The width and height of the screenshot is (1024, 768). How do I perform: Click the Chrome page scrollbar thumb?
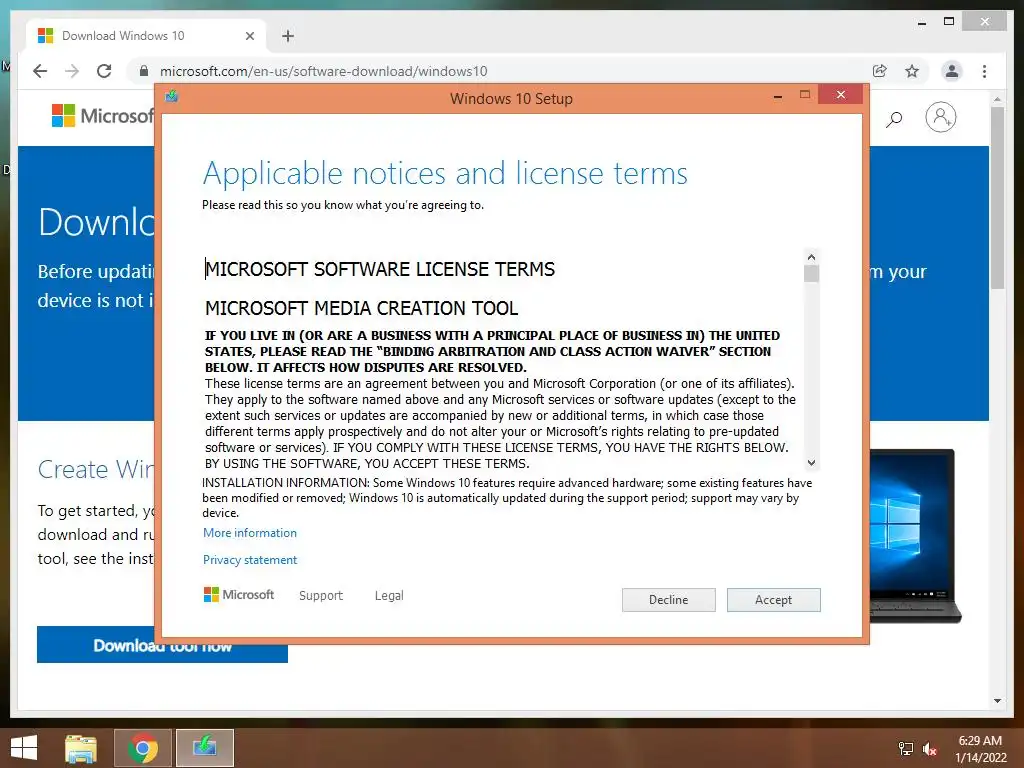coord(997,197)
